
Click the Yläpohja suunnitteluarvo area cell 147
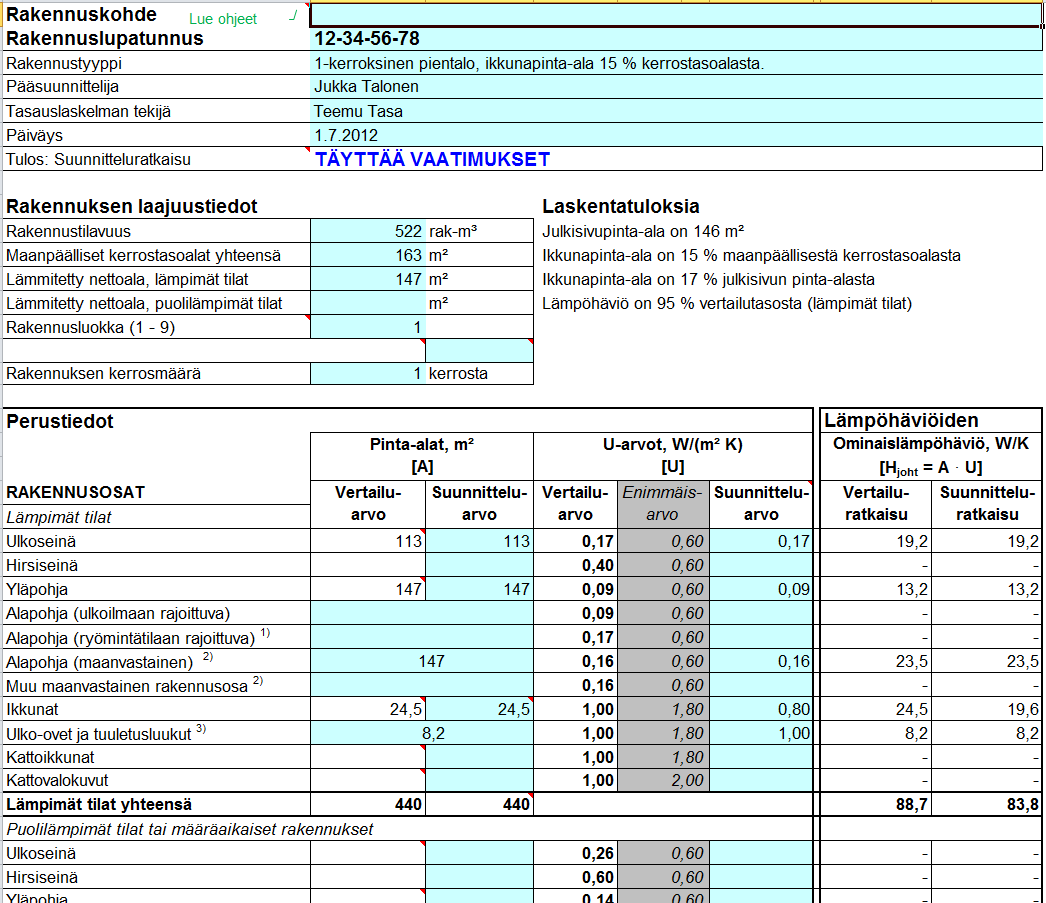coord(480,589)
